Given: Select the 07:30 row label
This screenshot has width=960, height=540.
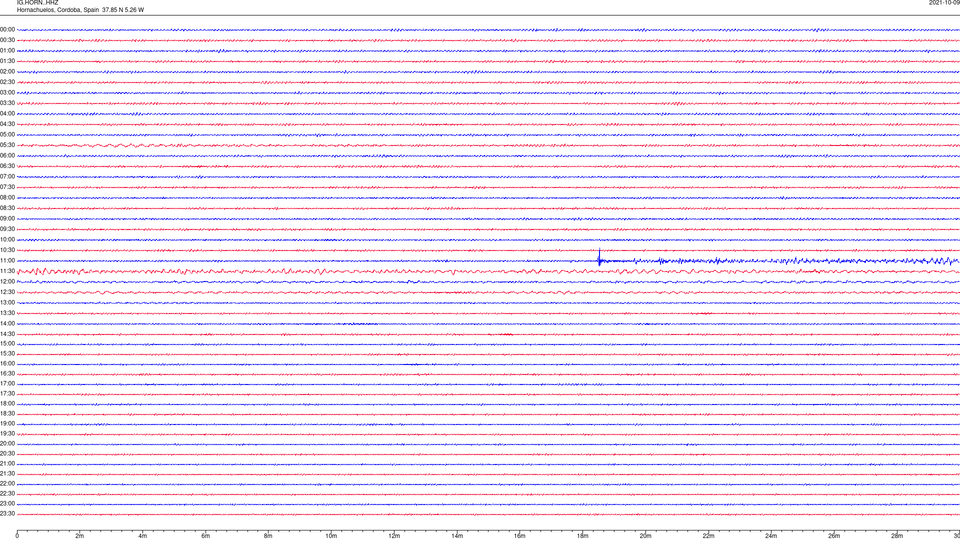Looking at the screenshot, I should pyautogui.click(x=7, y=187).
